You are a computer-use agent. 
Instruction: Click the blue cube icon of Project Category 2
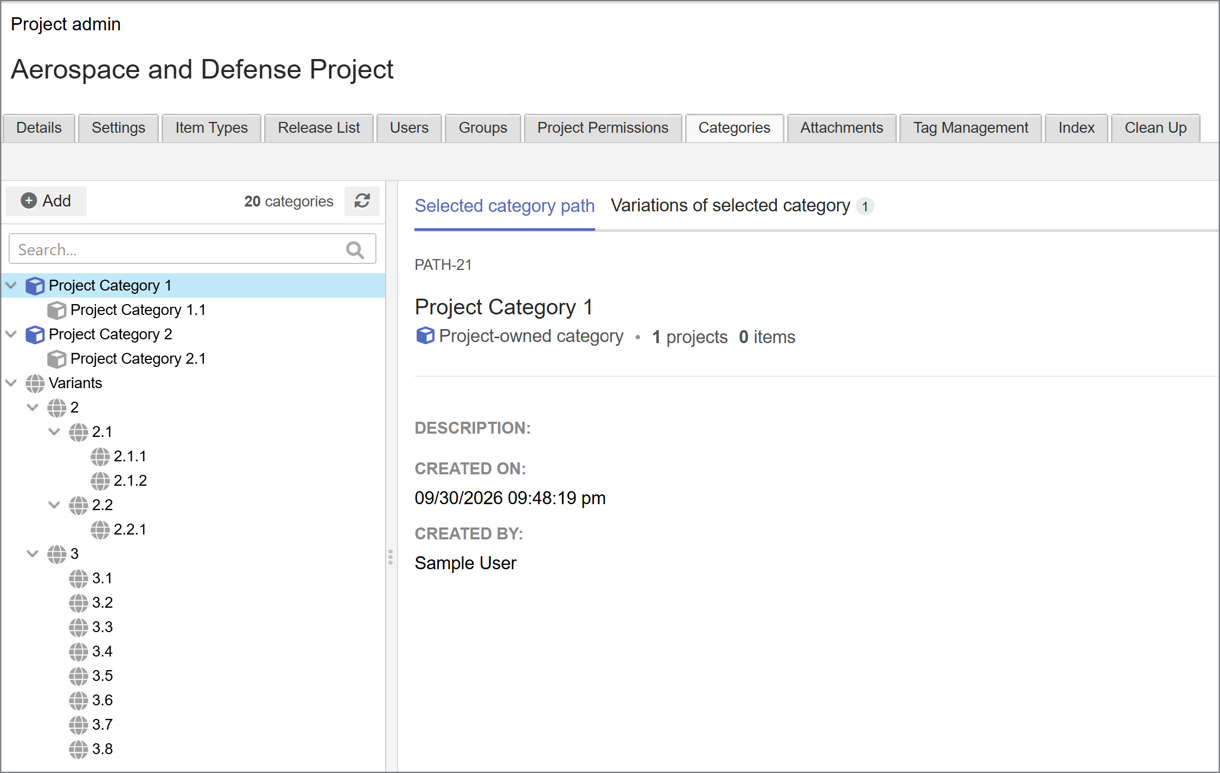pos(35,334)
